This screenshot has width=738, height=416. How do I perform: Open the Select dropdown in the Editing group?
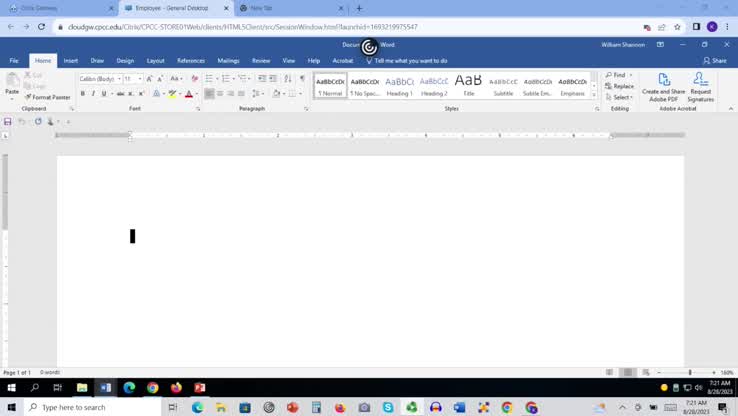pyautogui.click(x=619, y=97)
